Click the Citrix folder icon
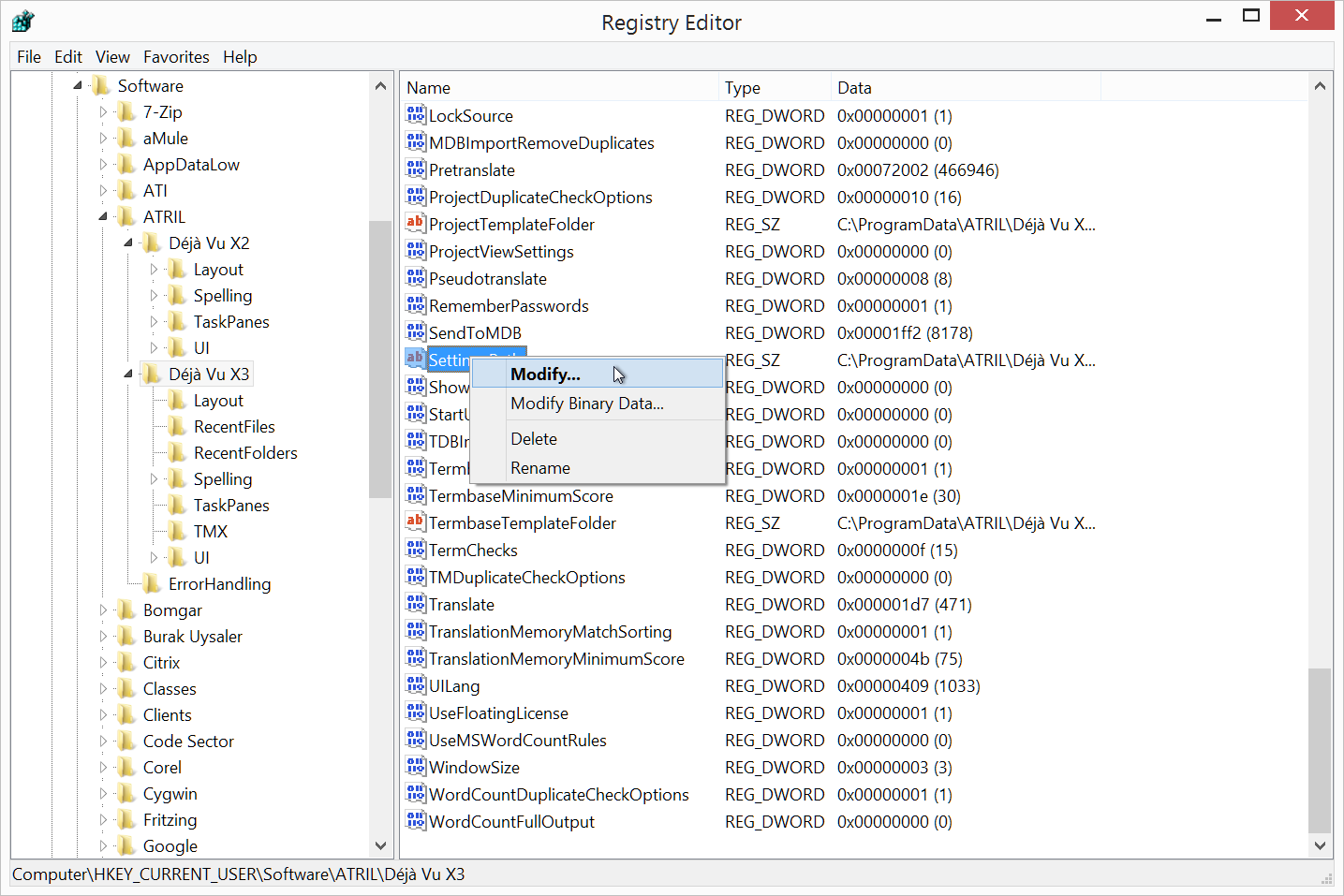This screenshot has width=1344, height=896. point(126,663)
